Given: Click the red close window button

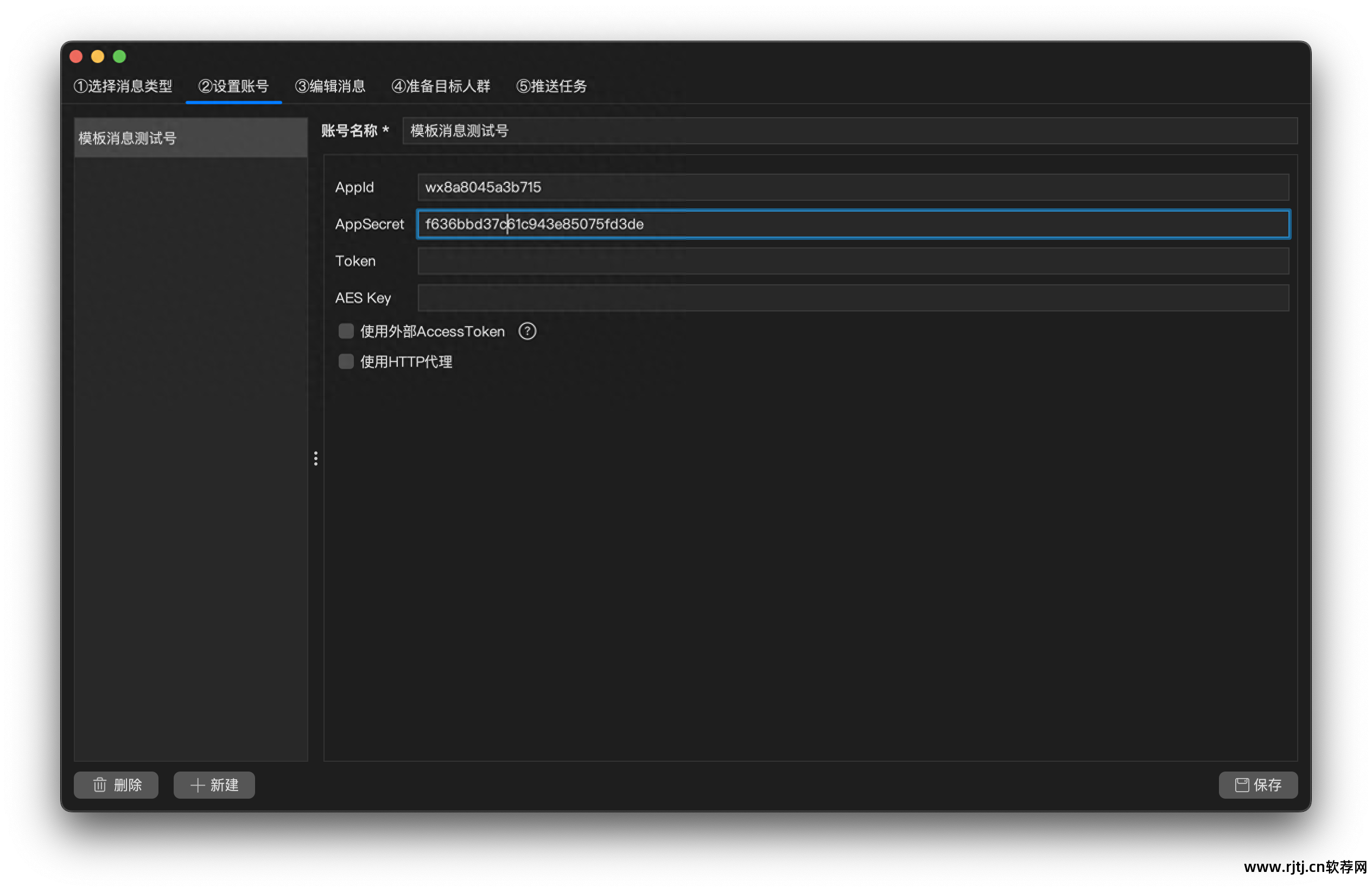Looking at the screenshot, I should (76, 56).
